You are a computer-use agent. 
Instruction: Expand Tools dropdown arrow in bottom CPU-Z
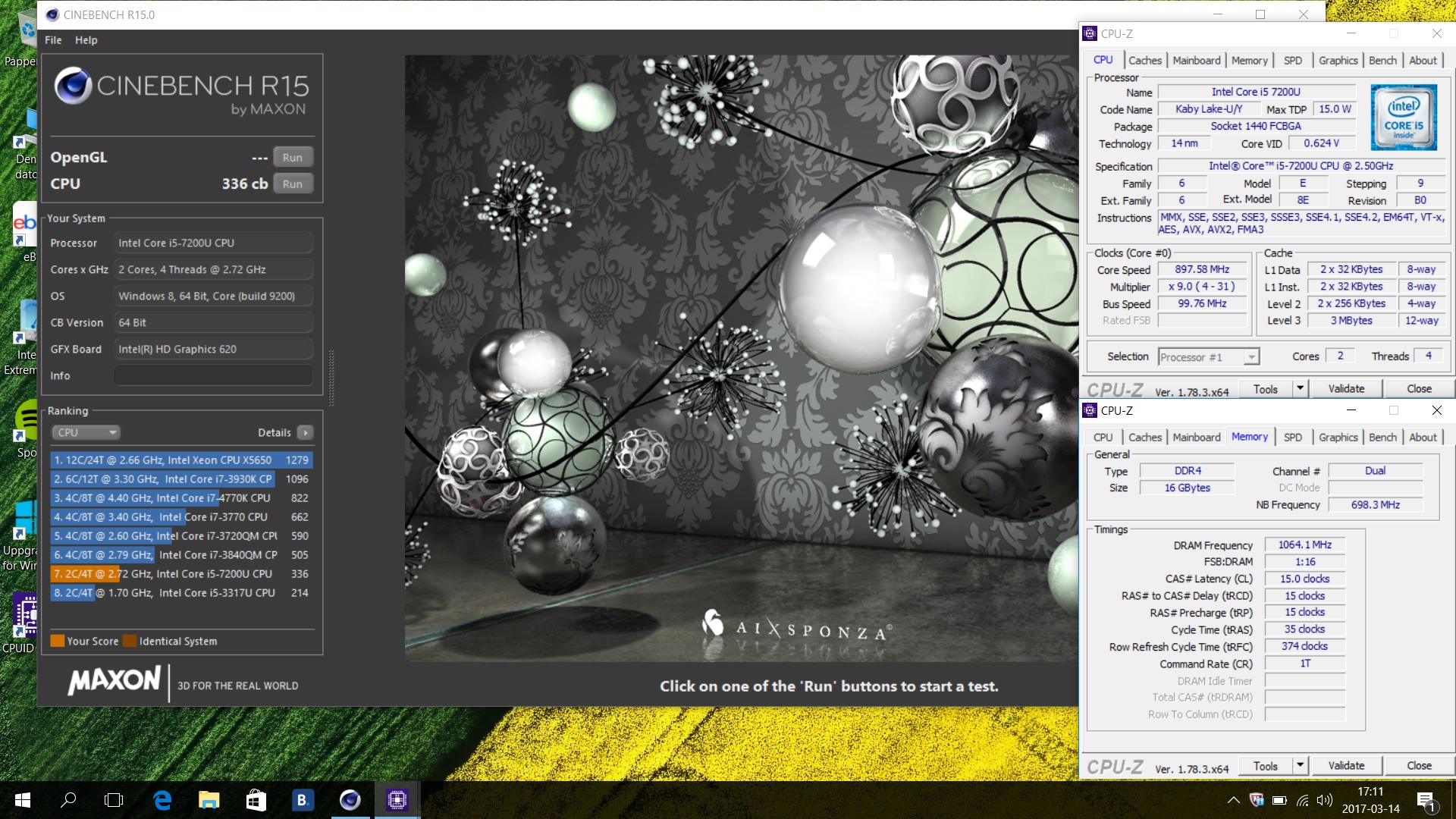click(x=1300, y=766)
